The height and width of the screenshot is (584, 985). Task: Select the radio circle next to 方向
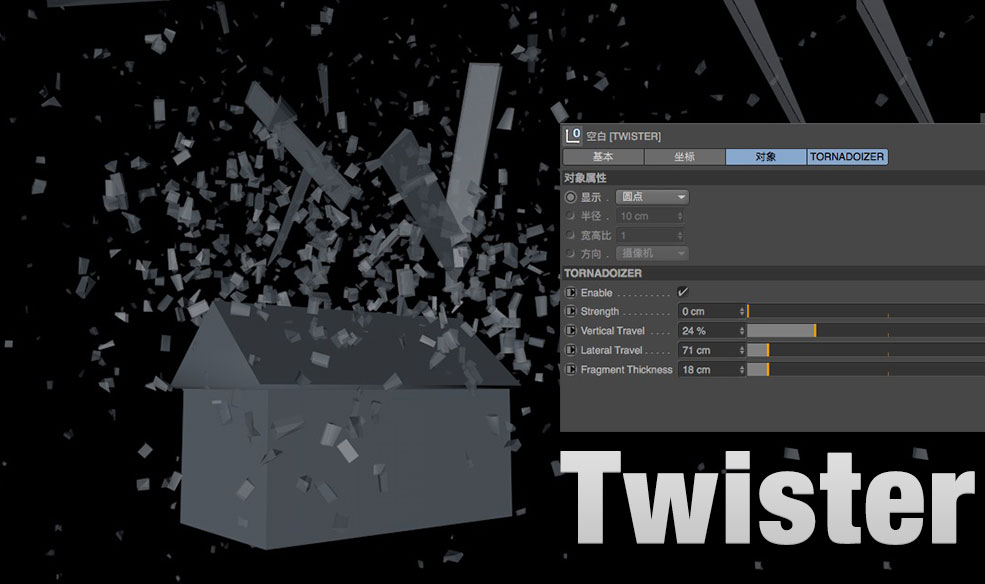pos(569,253)
